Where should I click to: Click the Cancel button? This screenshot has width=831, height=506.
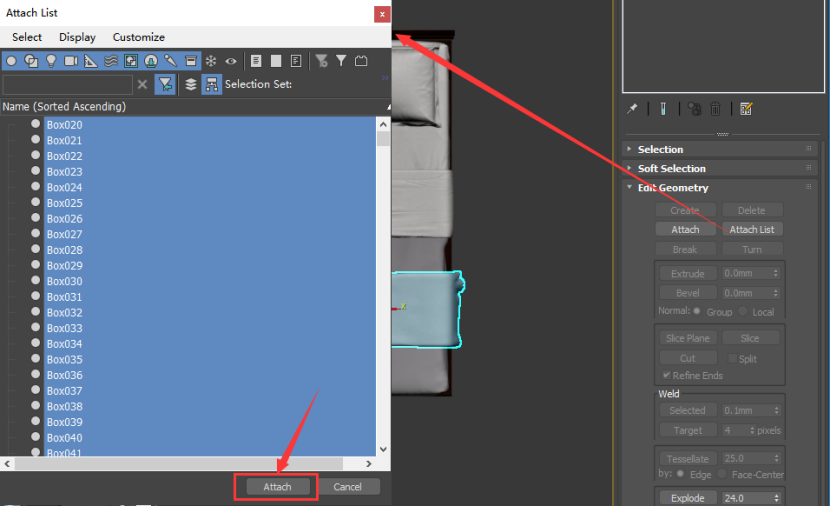tap(347, 487)
